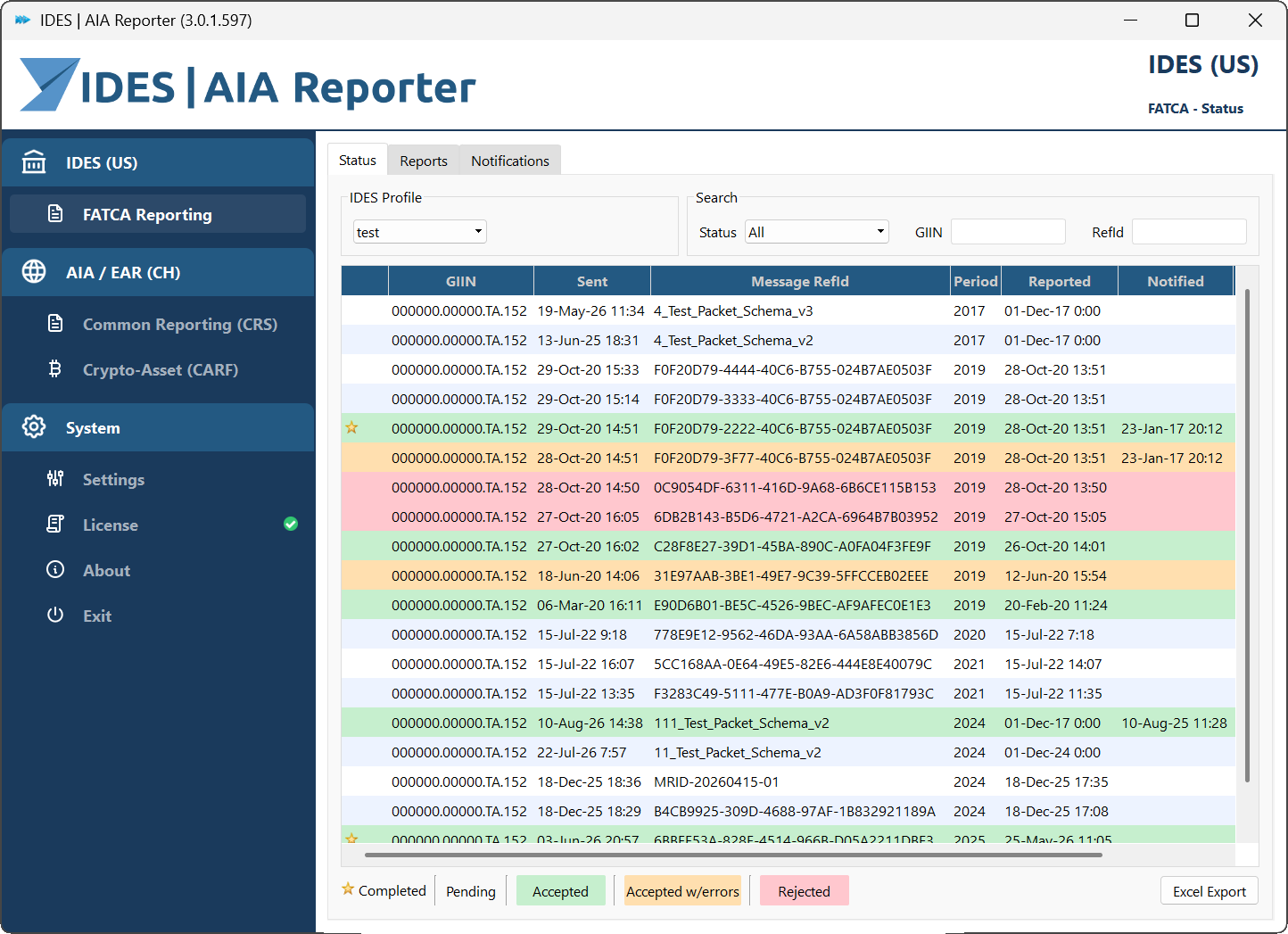Click the Settings sliders icon
The height and width of the screenshot is (934, 1288).
(55, 479)
